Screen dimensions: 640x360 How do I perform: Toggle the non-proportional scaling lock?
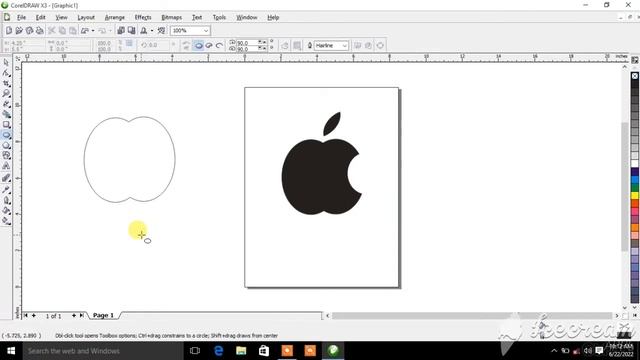click(x=129, y=43)
